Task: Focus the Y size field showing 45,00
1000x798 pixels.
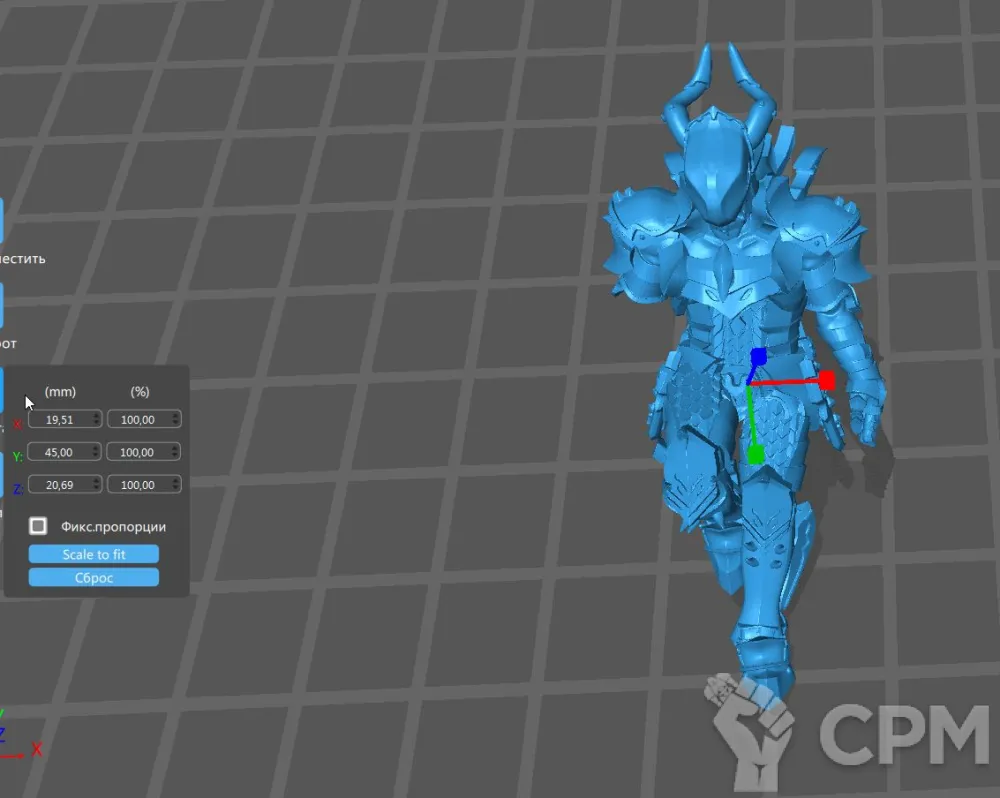Action: (60, 453)
